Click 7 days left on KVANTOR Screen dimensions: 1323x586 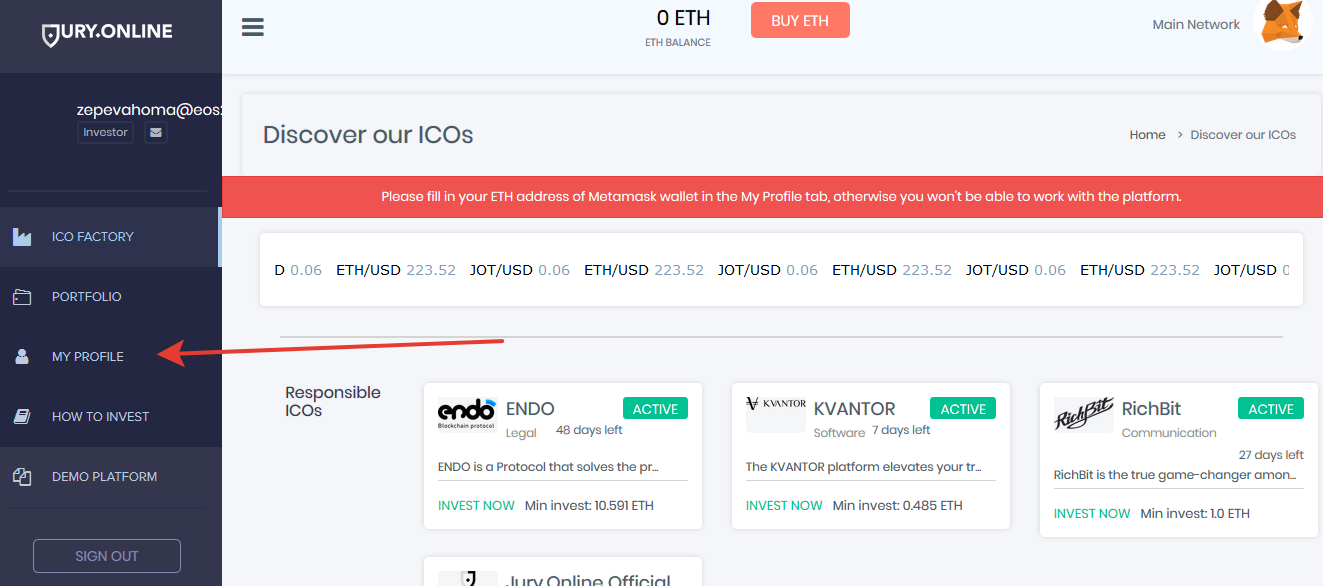pyautogui.click(x=901, y=431)
